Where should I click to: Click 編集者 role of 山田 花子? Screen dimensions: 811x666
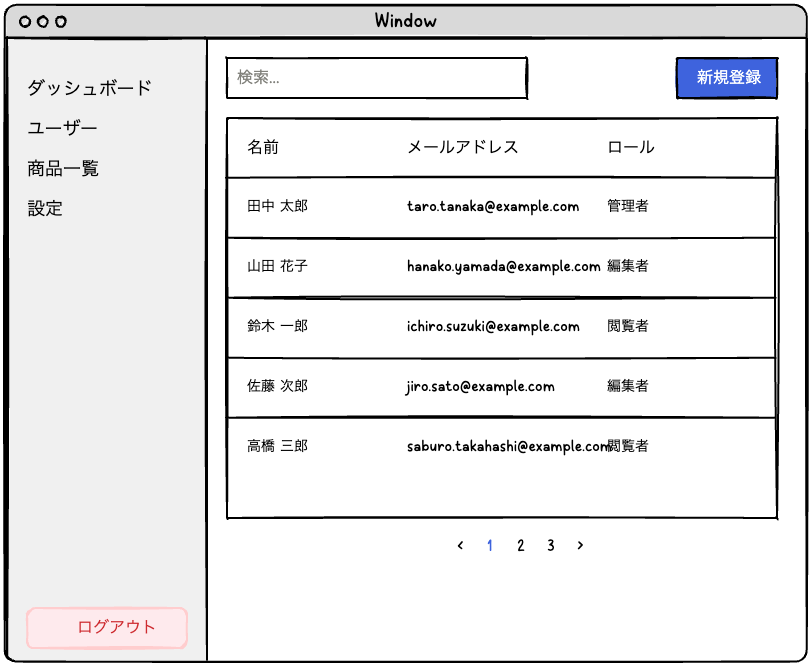click(x=627, y=266)
